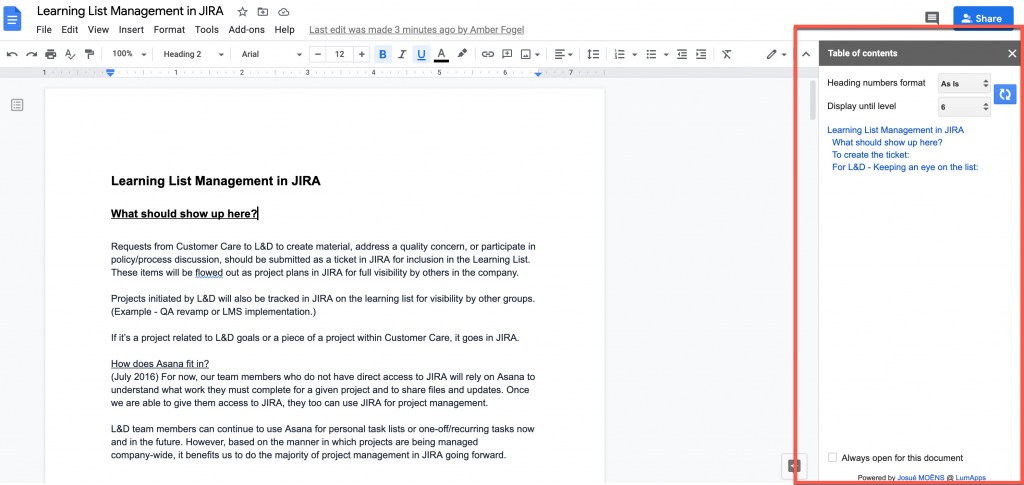This screenshot has width=1024, height=485.
Task: Run spell check icon
Action: tap(70, 54)
